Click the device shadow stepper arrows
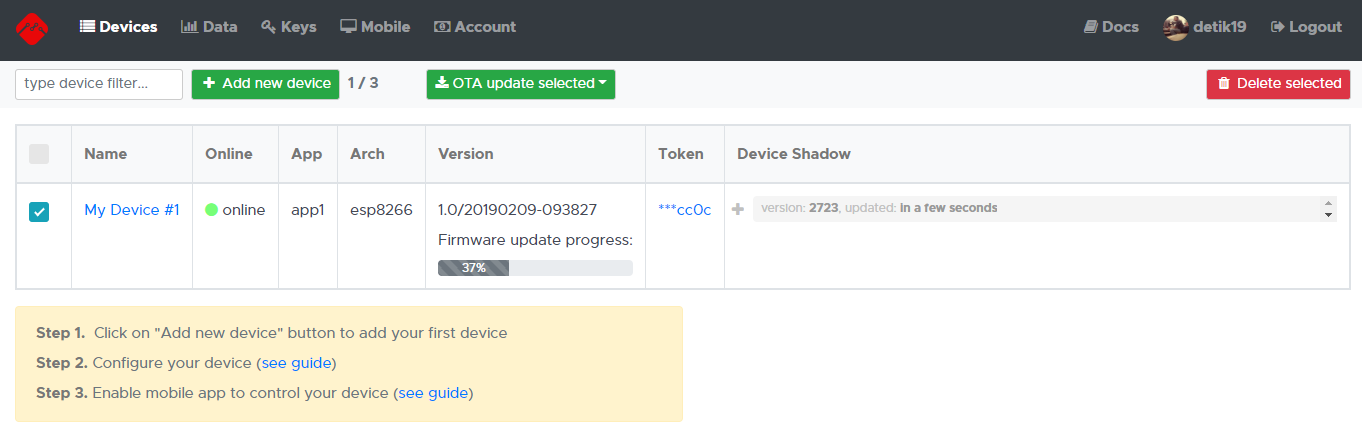 (x=1327, y=208)
